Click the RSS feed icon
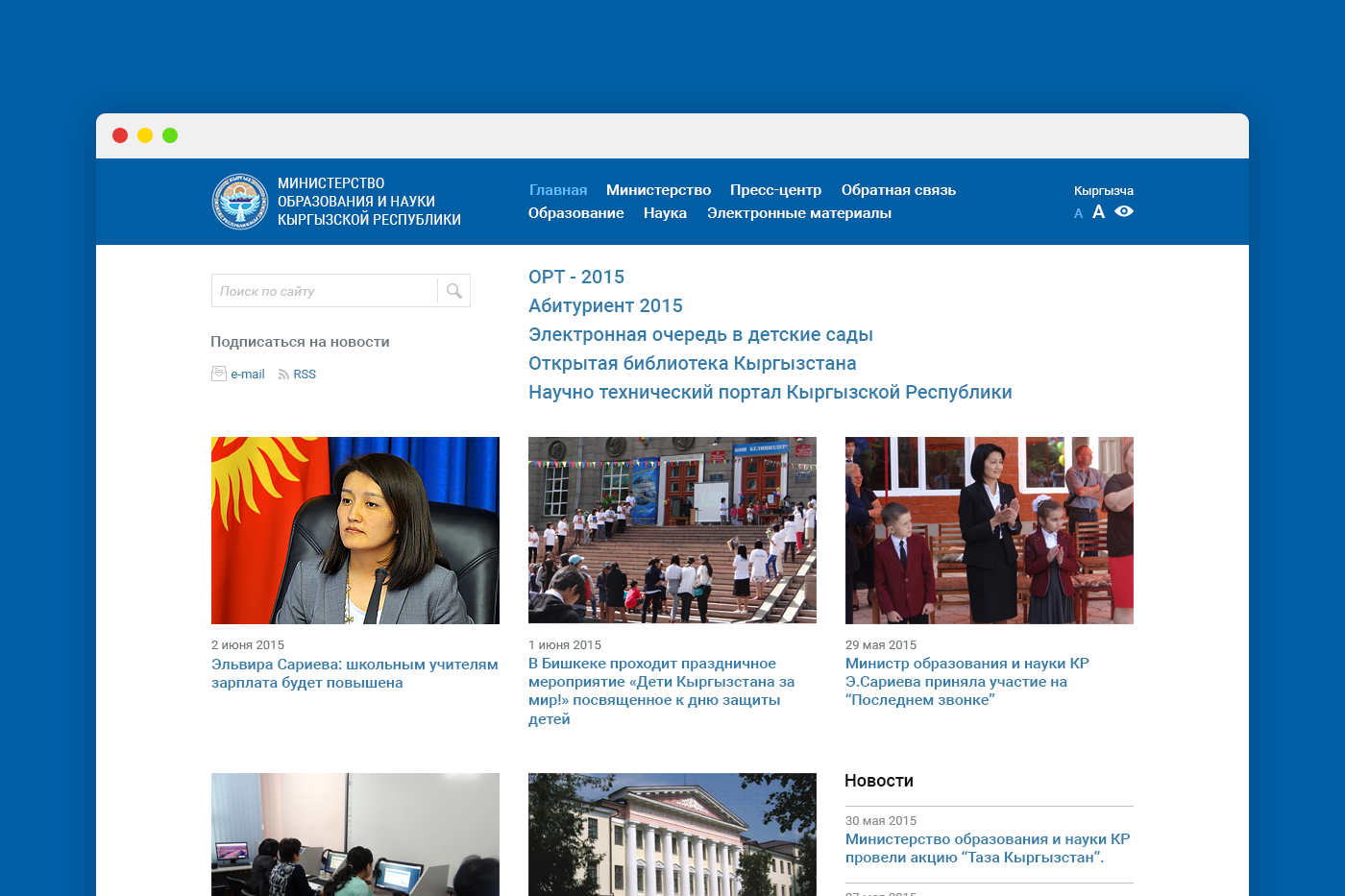The image size is (1345, 896). pyautogui.click(x=283, y=375)
